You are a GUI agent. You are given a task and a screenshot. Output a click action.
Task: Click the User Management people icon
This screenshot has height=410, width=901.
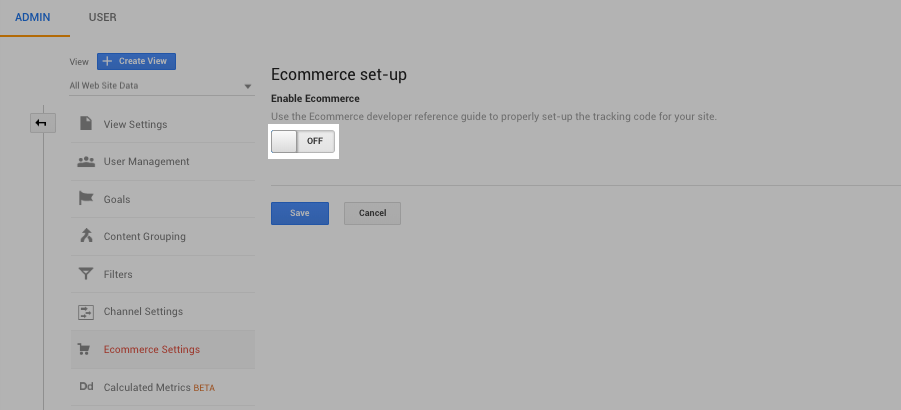click(86, 161)
